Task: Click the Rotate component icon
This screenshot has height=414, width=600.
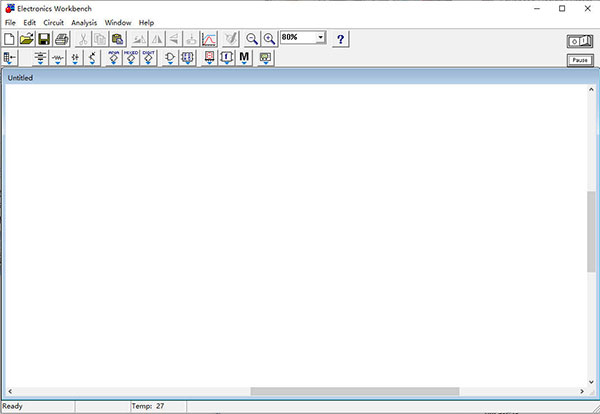Action: pos(139,39)
